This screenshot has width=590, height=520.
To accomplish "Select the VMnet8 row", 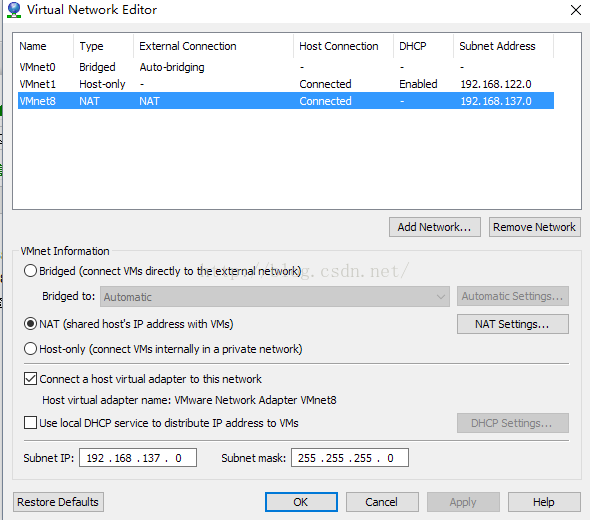I will pos(286,101).
